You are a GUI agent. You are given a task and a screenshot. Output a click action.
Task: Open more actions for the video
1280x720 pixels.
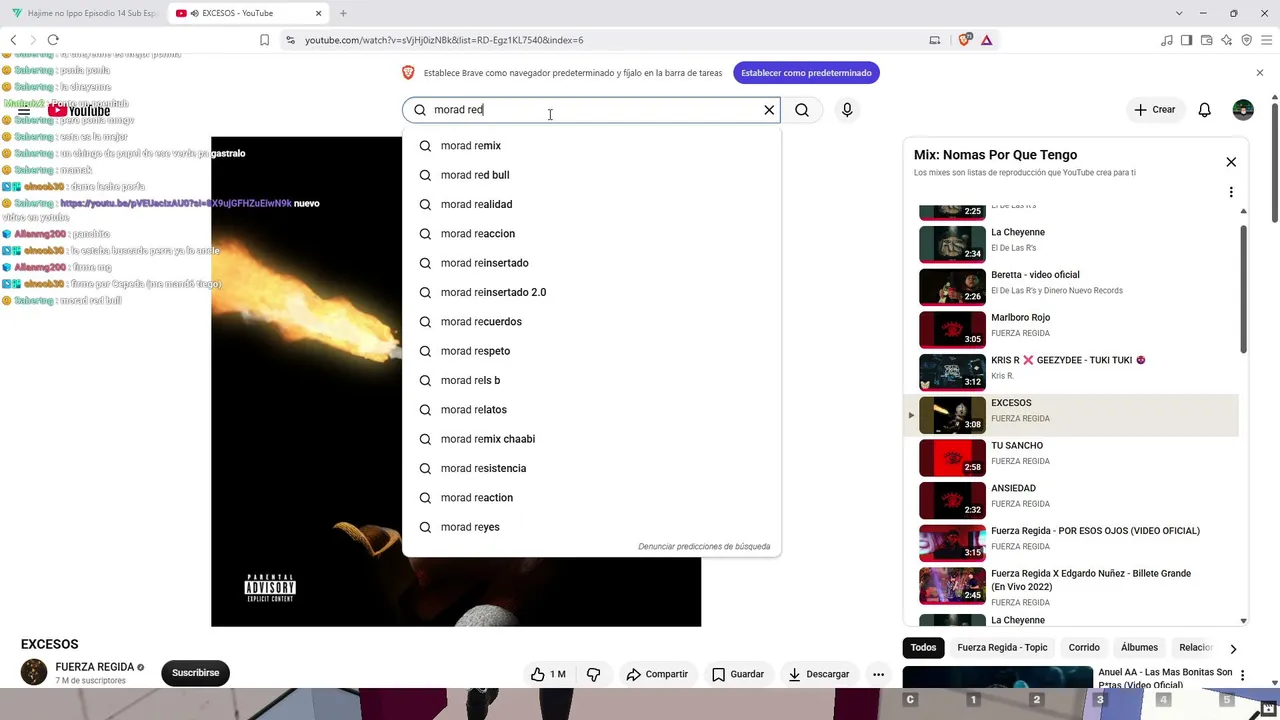(x=878, y=674)
